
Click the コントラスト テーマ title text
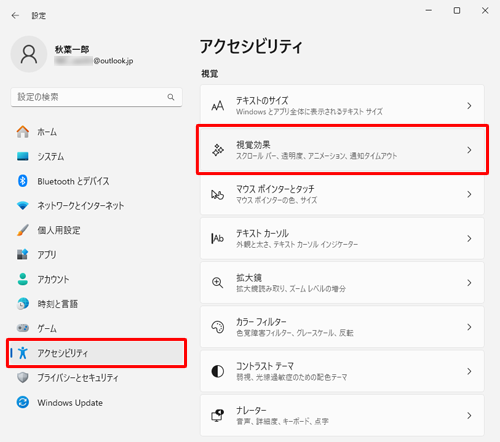[x=265, y=366]
